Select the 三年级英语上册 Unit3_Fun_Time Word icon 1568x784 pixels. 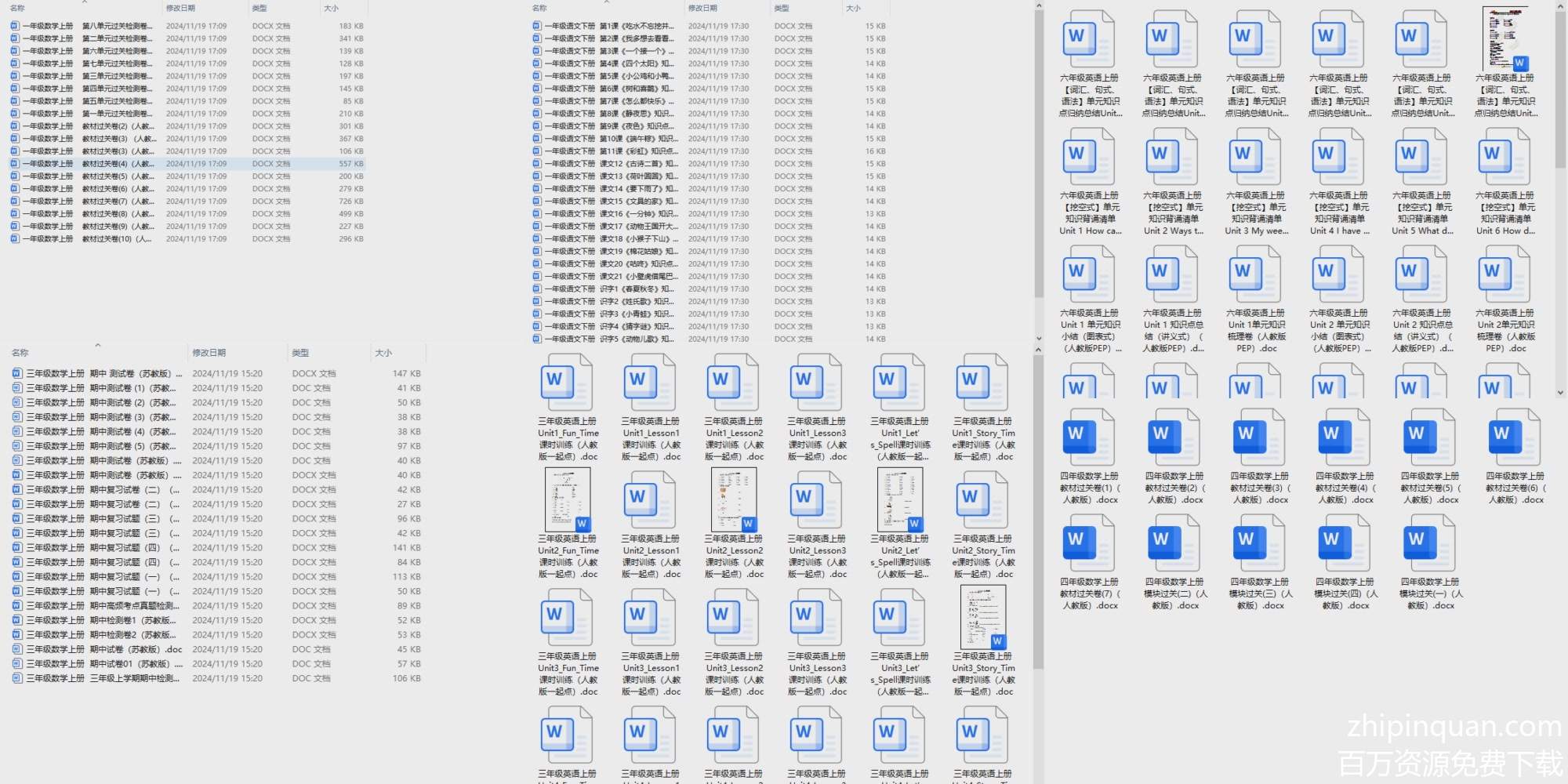[x=567, y=617]
